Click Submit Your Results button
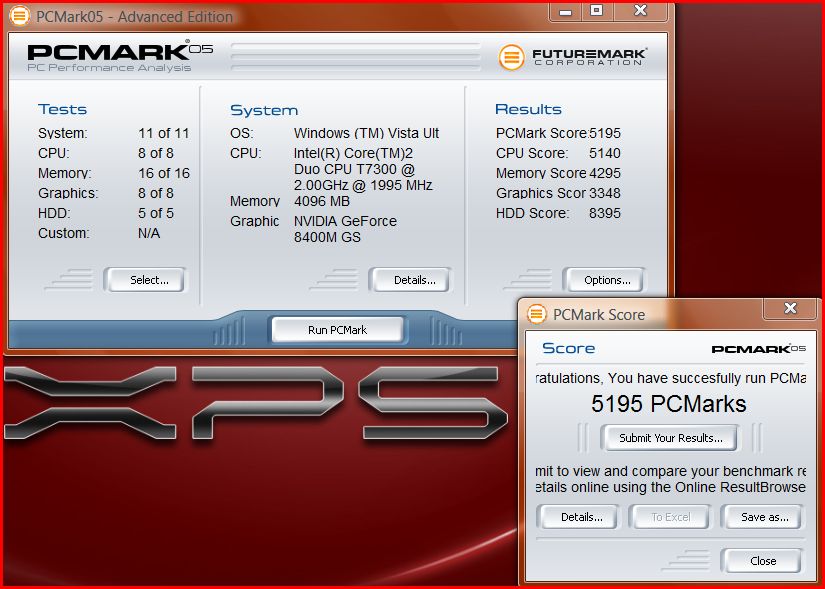The width and height of the screenshot is (825, 589). (670, 438)
